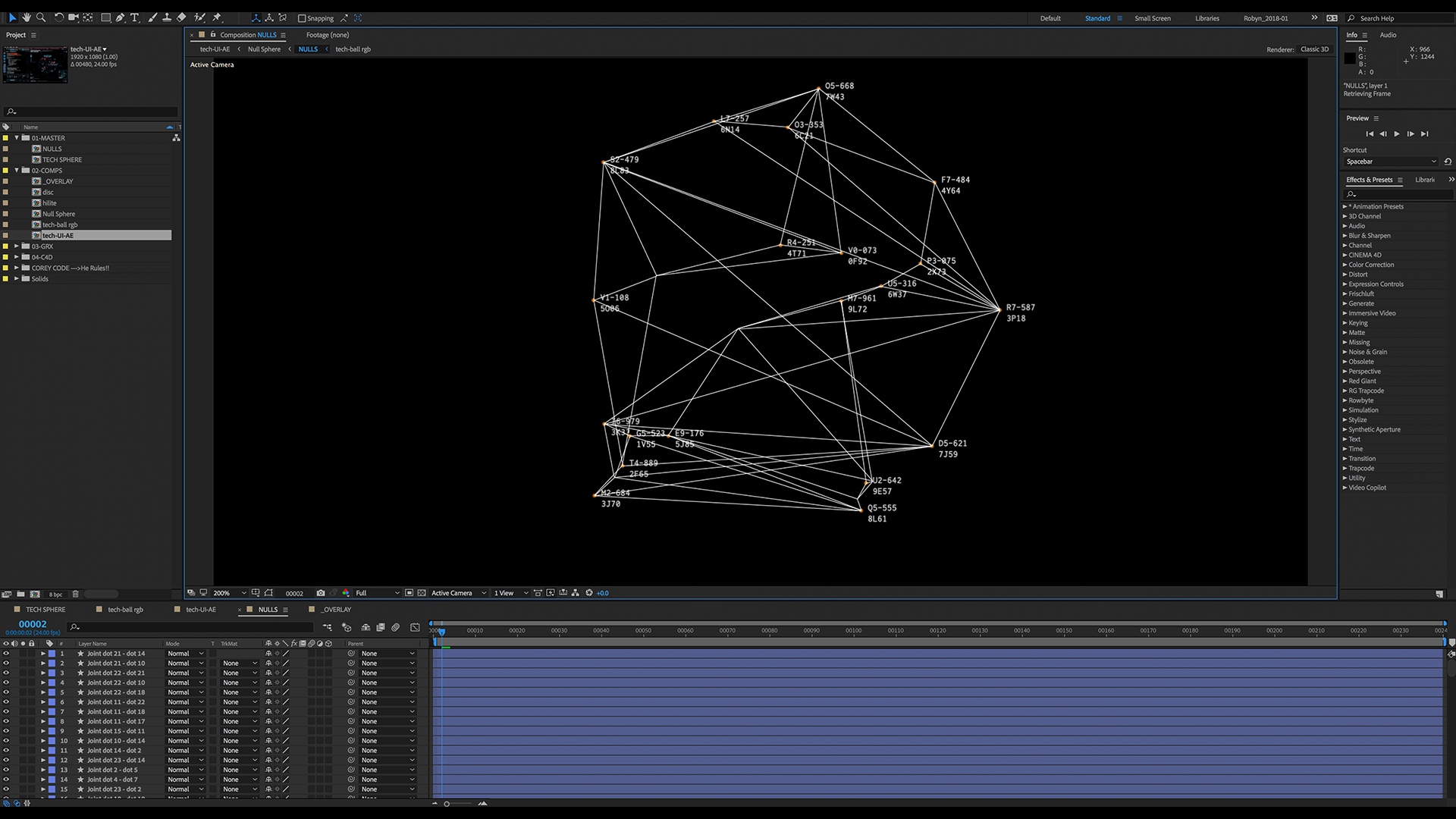The height and width of the screenshot is (819, 1456).
Task: Switch to the Small Screen workspace
Action: pos(1153,18)
